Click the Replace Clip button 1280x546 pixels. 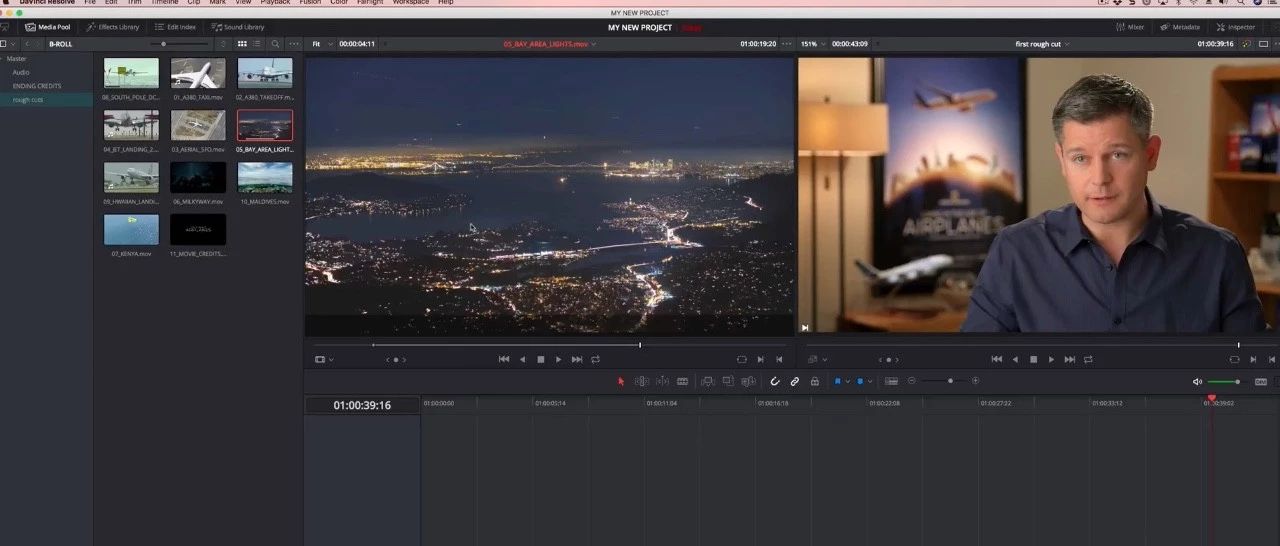[x=749, y=381]
